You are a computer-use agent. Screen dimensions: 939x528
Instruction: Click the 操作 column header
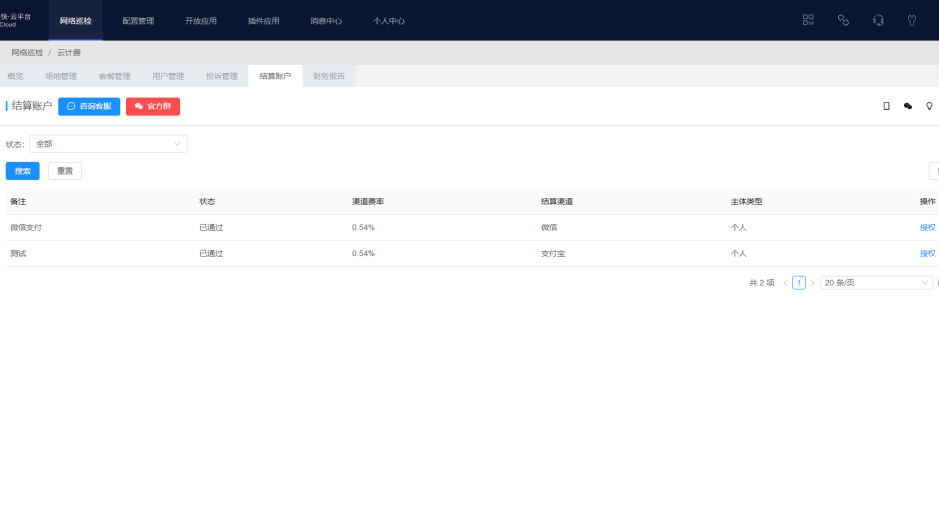[928, 202]
